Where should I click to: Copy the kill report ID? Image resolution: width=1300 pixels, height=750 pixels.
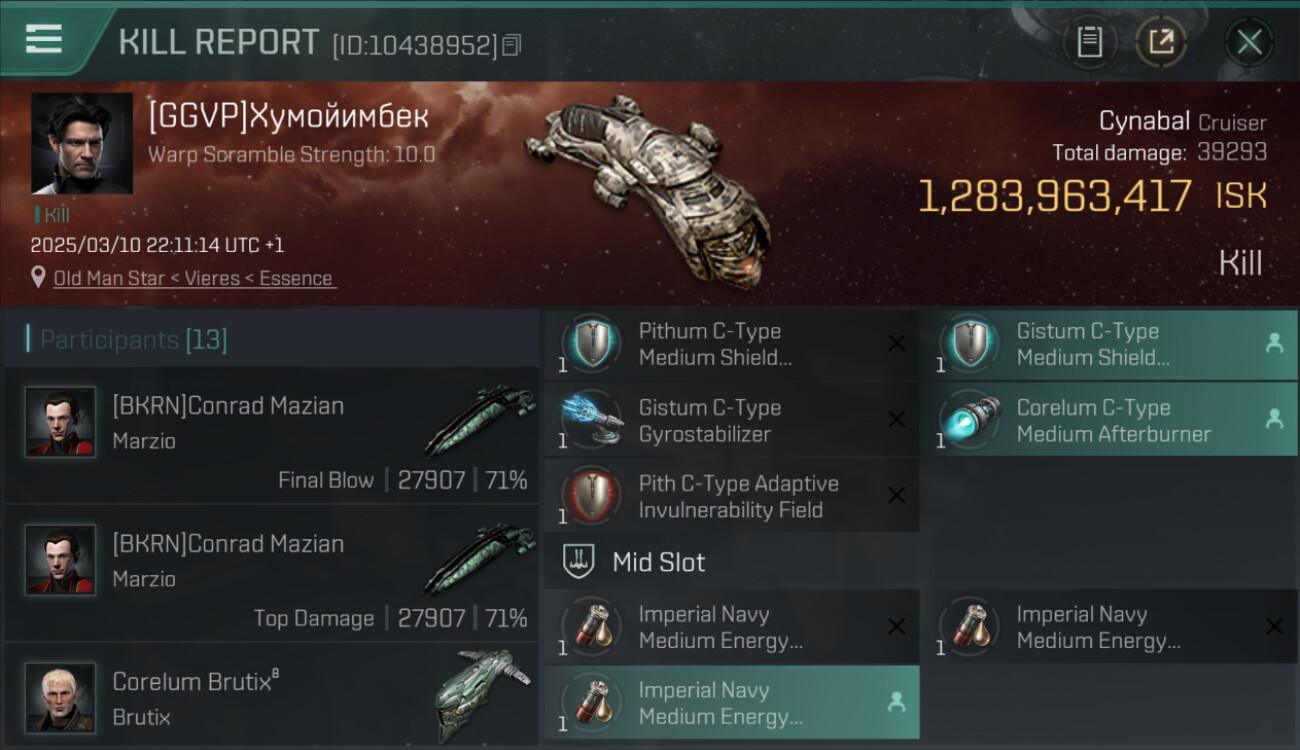click(512, 45)
